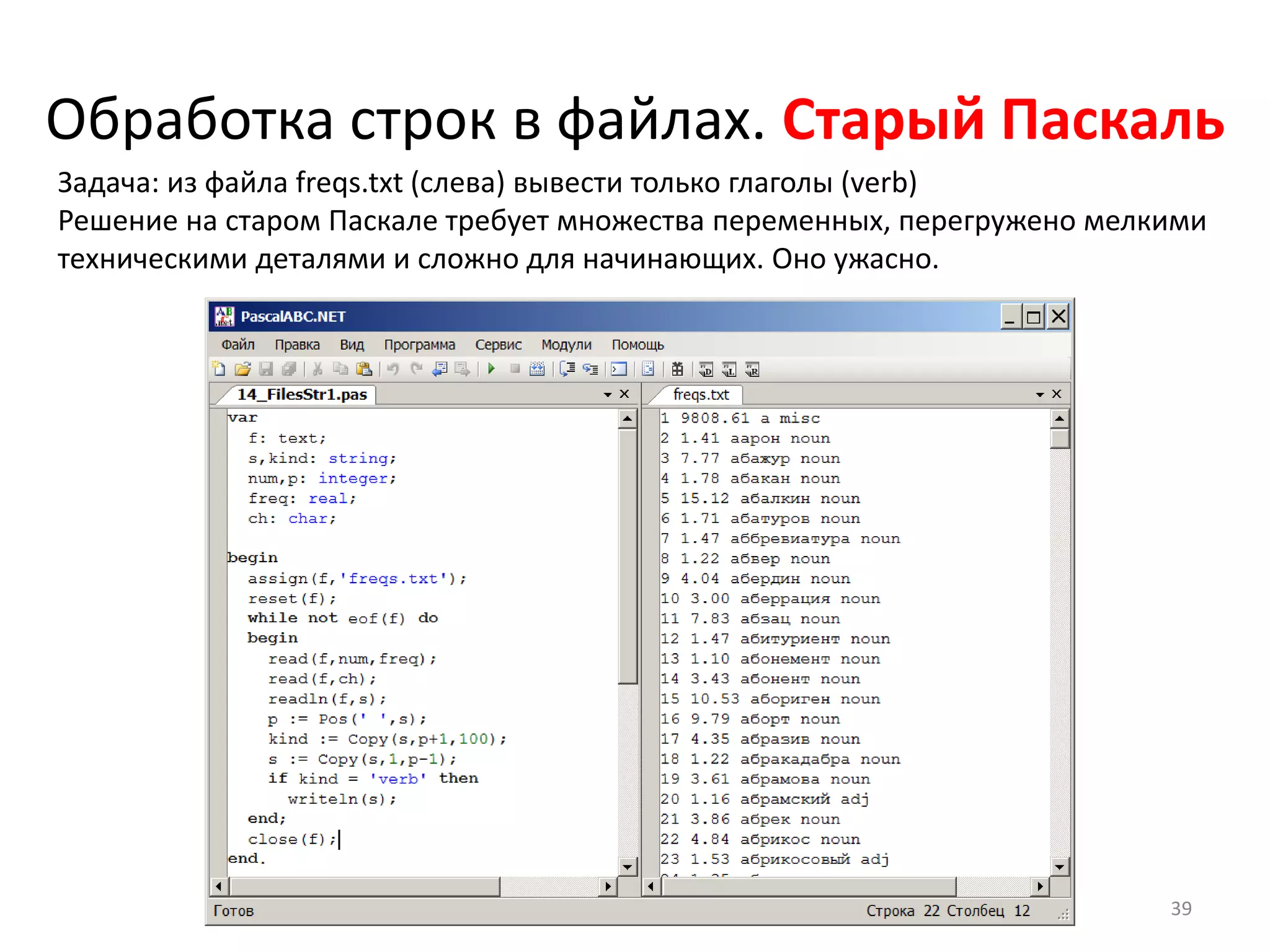Screen dimensions: 1270x952
Task: Close the PascalABC.NET window
Action: coord(1058,317)
